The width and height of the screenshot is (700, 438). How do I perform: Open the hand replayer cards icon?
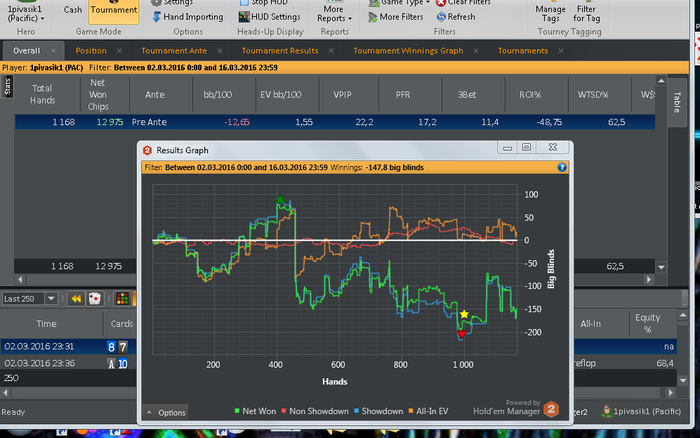(95, 299)
